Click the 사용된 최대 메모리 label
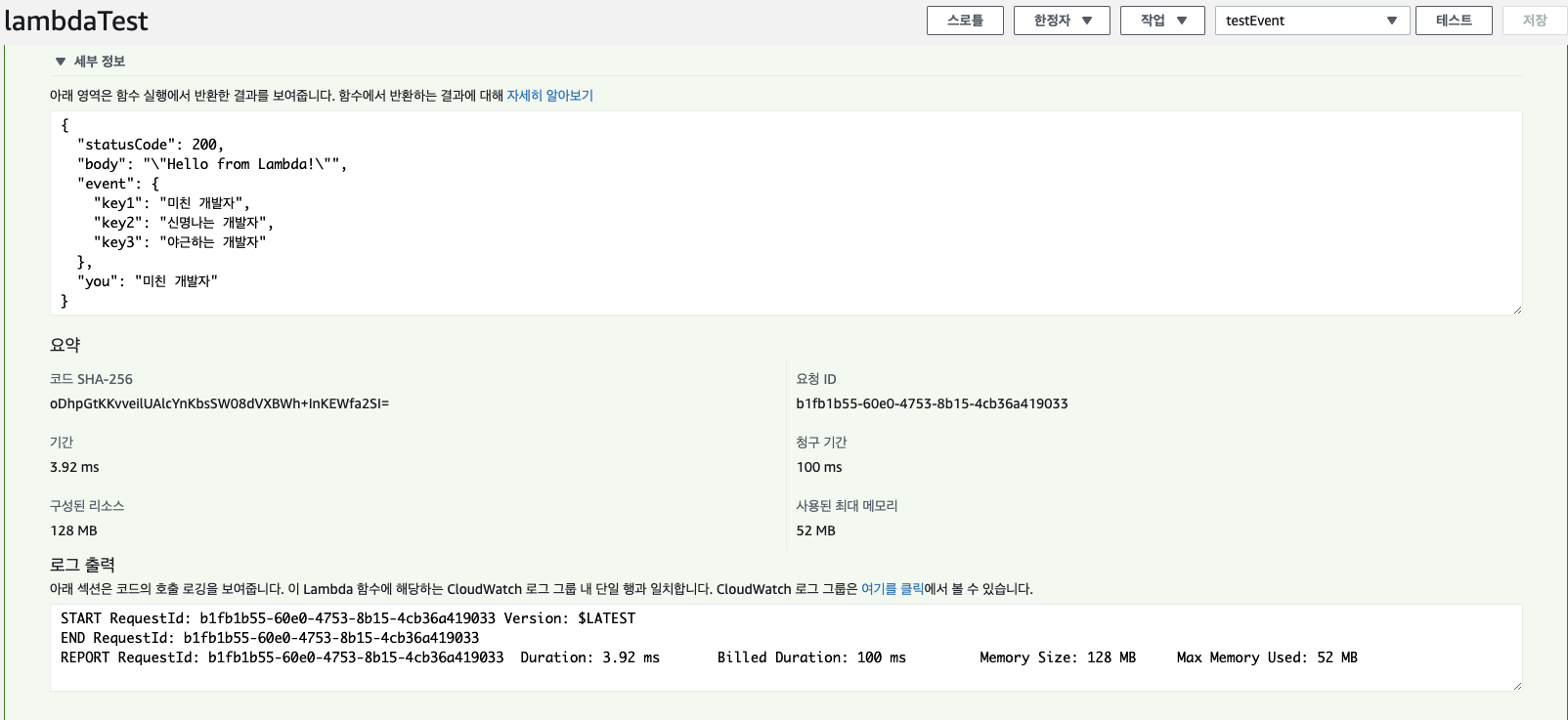This screenshot has height=720, width=1568. click(847, 506)
